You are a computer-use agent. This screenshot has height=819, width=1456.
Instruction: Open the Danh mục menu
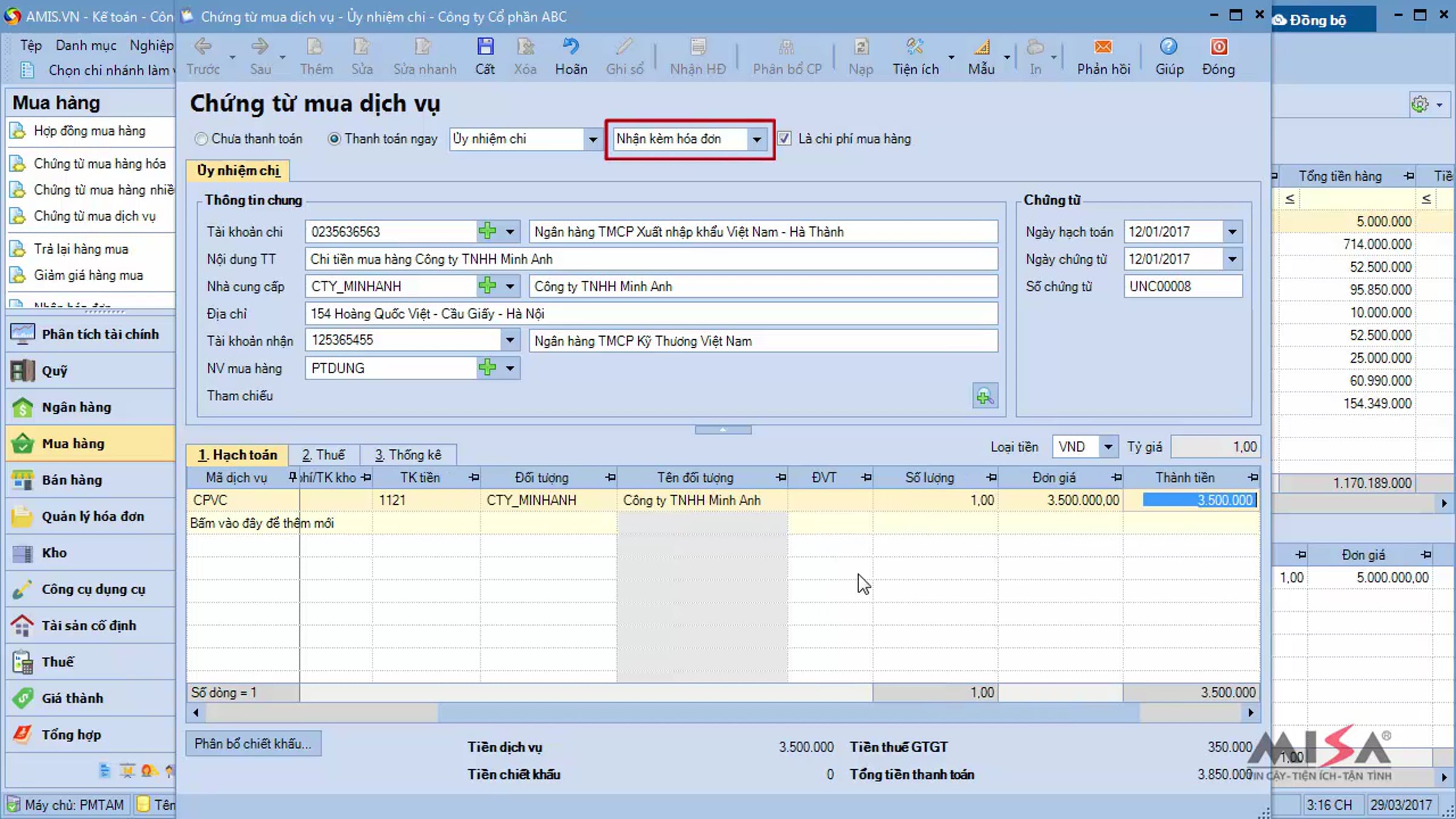(86, 45)
